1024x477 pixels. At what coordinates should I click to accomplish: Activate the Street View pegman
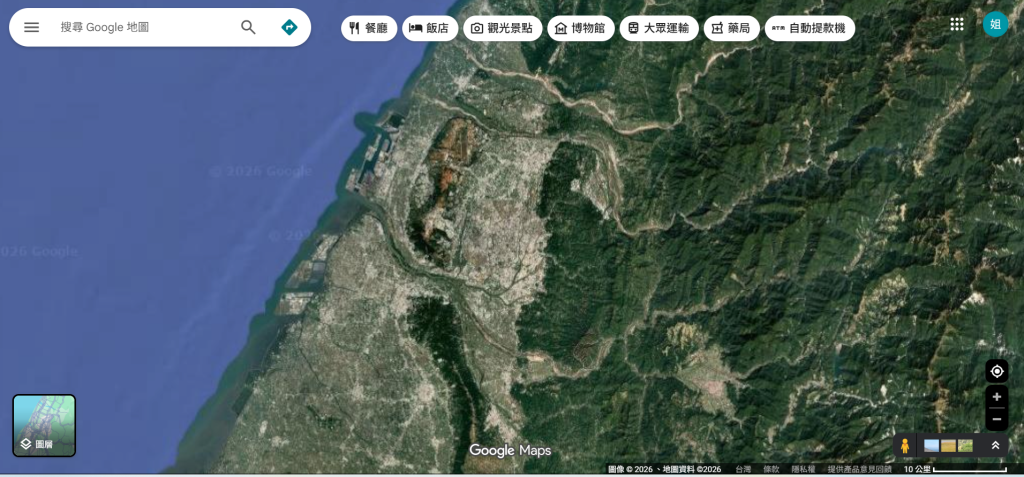(905, 446)
